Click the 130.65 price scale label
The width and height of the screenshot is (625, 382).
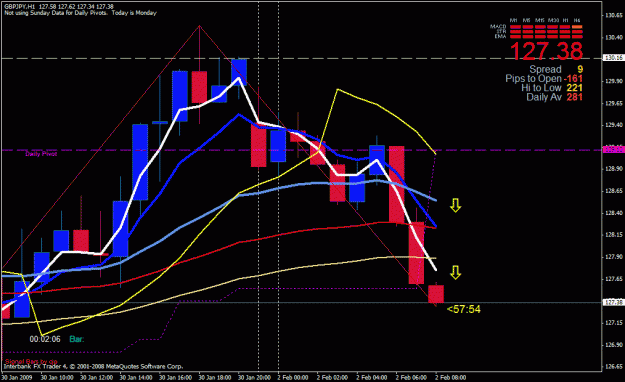coord(614,16)
